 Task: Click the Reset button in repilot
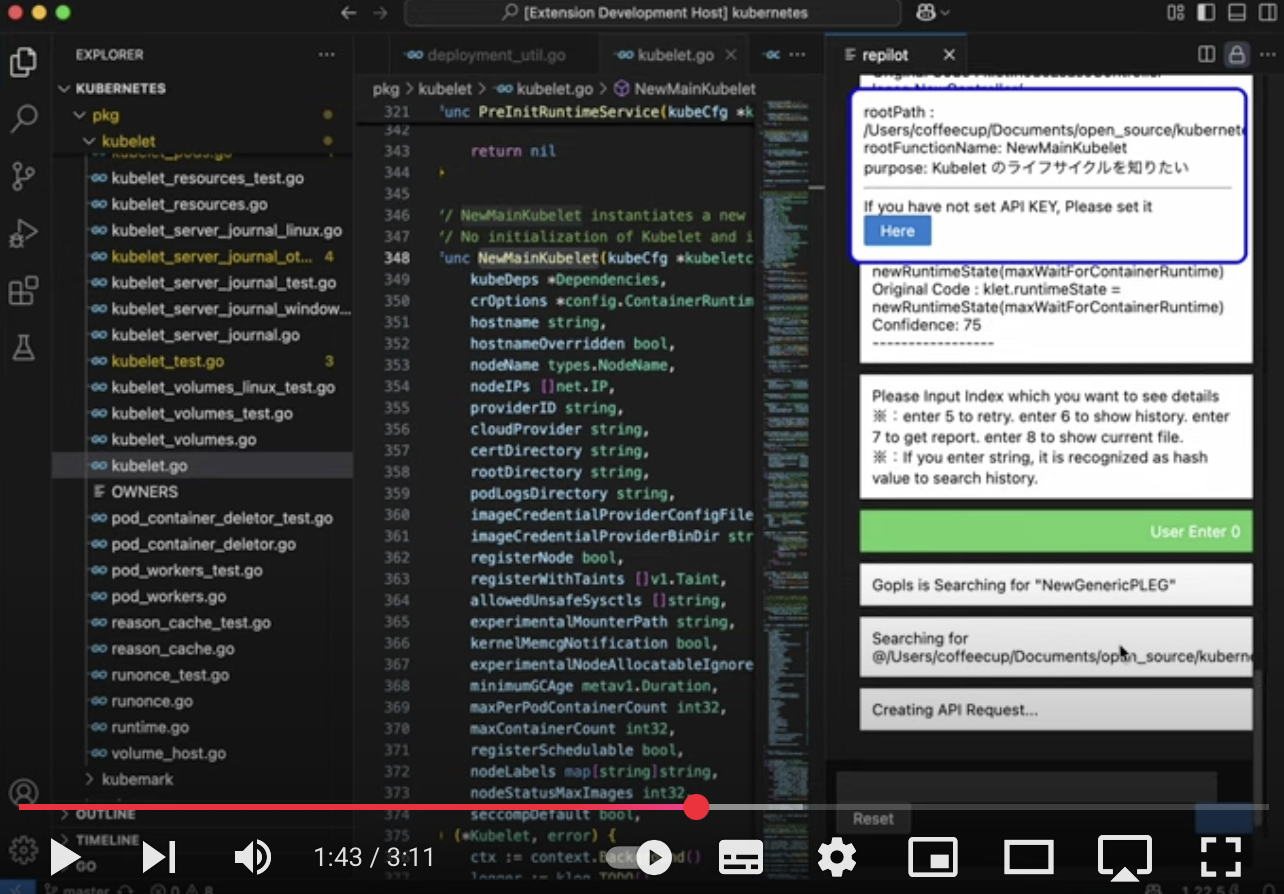873,819
